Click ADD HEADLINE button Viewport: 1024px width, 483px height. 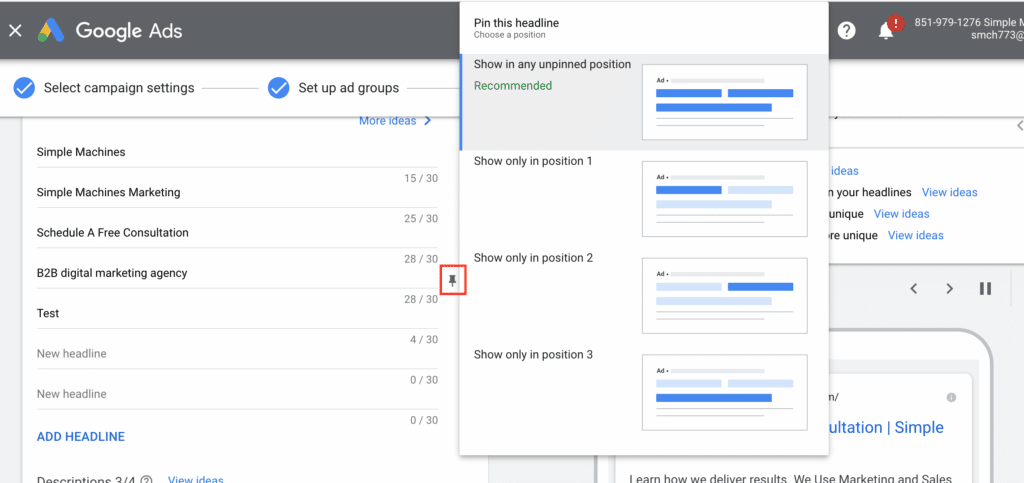pyautogui.click(x=80, y=437)
